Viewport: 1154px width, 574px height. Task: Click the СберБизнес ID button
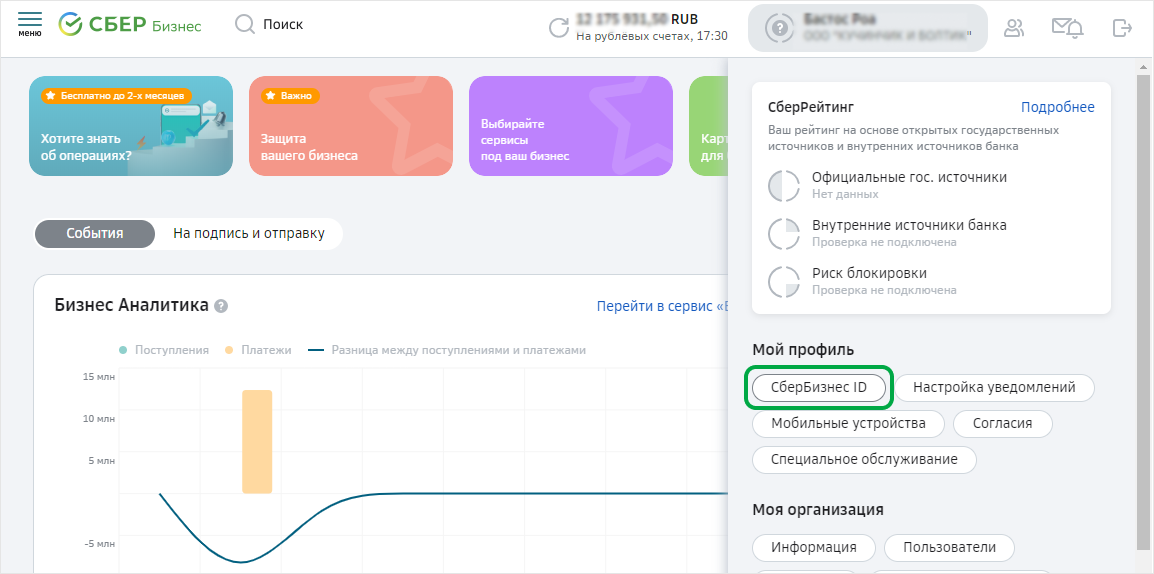[x=819, y=388]
